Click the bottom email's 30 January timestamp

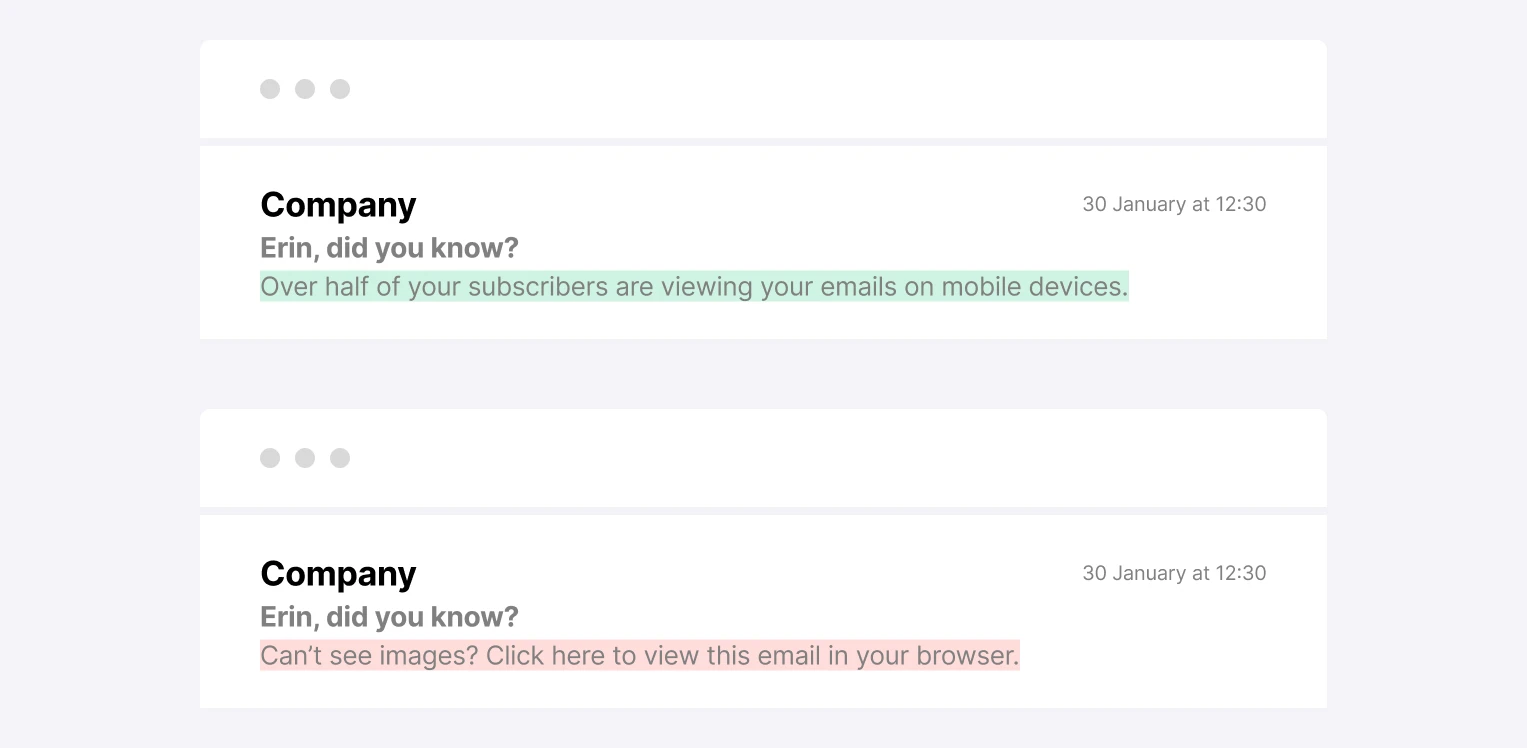(x=1174, y=573)
